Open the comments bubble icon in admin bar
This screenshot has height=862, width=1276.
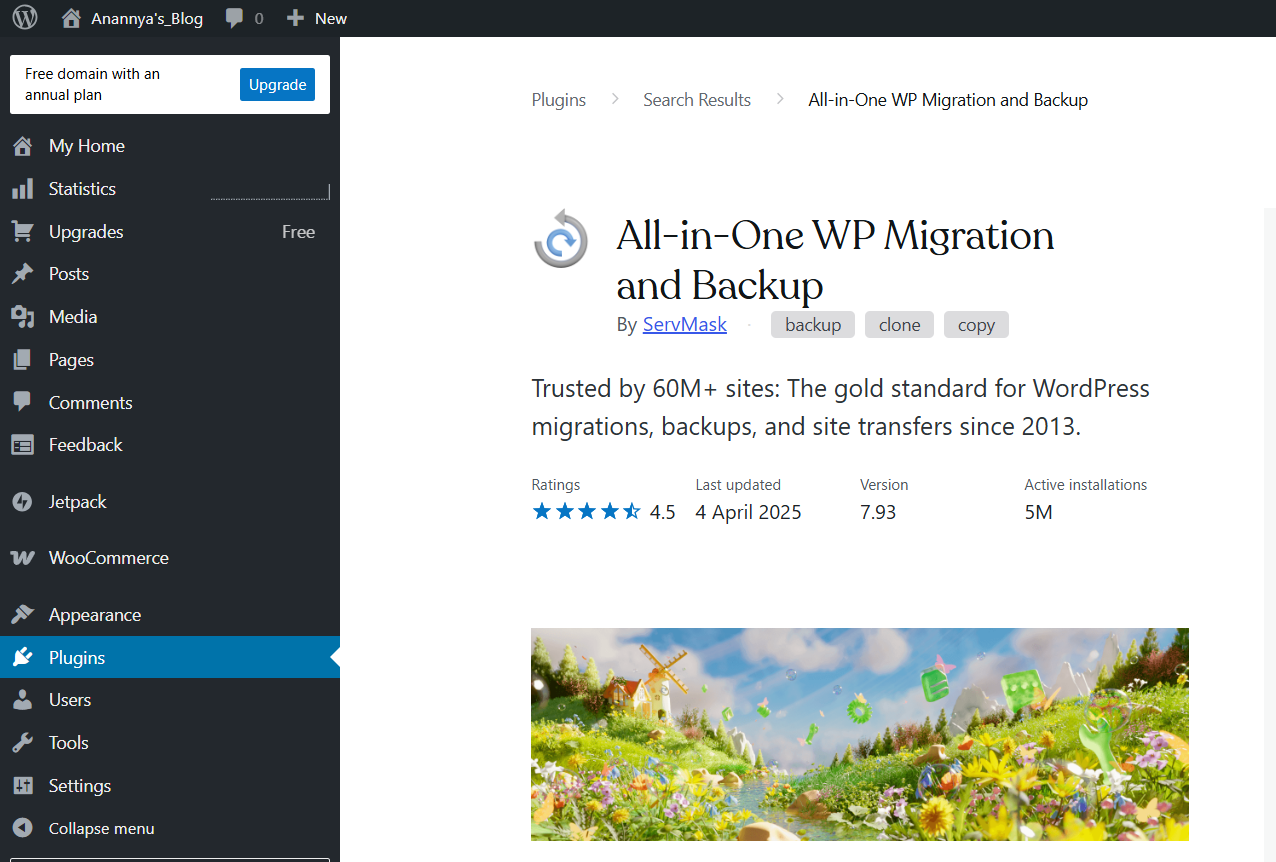coord(234,18)
